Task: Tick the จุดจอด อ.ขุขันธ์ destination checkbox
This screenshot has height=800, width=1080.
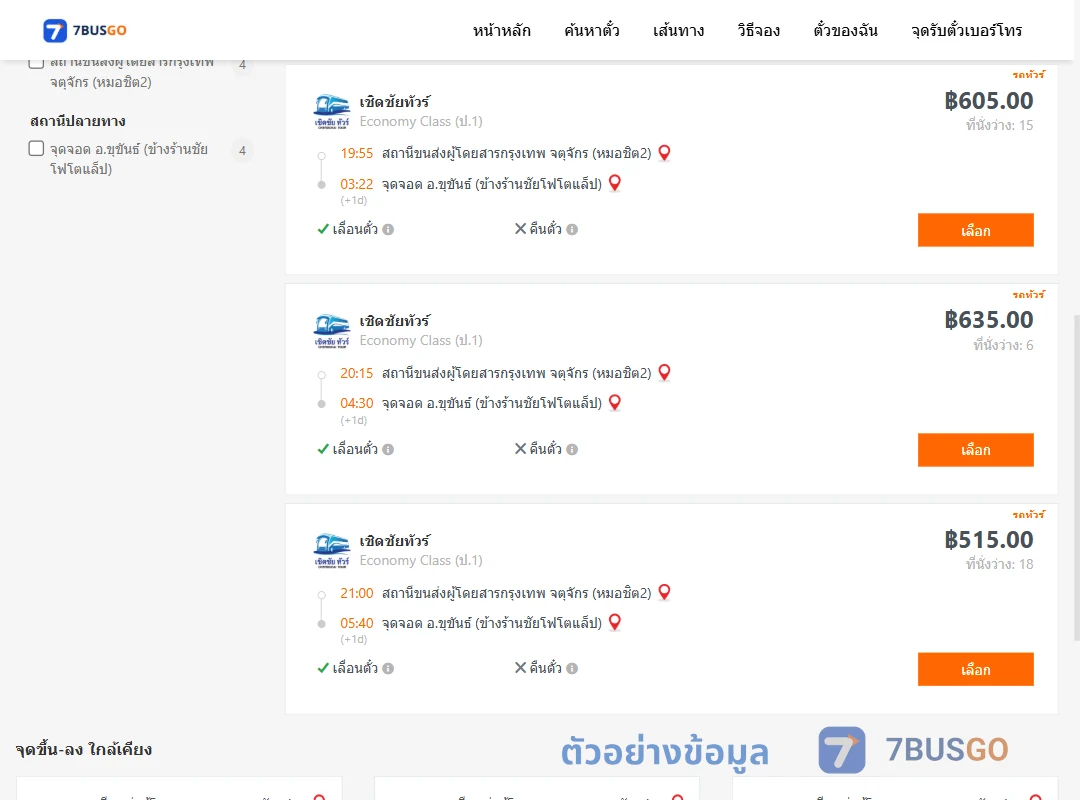Action: (37, 148)
